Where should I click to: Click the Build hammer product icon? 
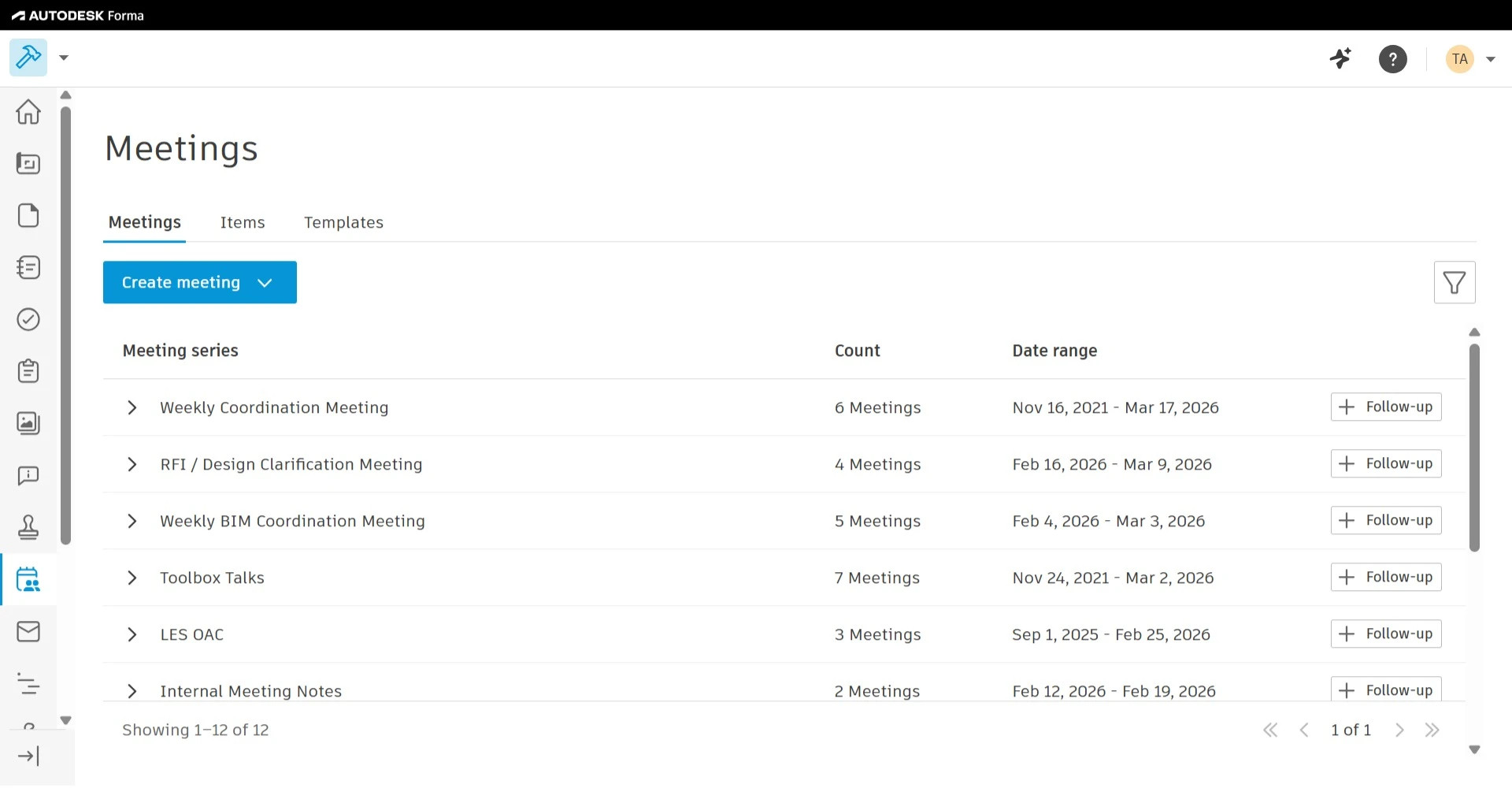click(28, 58)
